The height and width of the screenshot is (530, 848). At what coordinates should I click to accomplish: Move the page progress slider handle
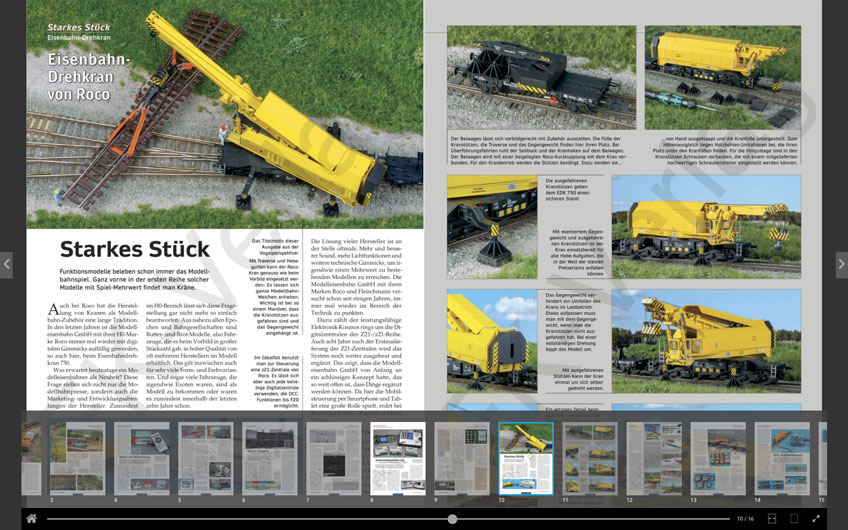[452, 519]
